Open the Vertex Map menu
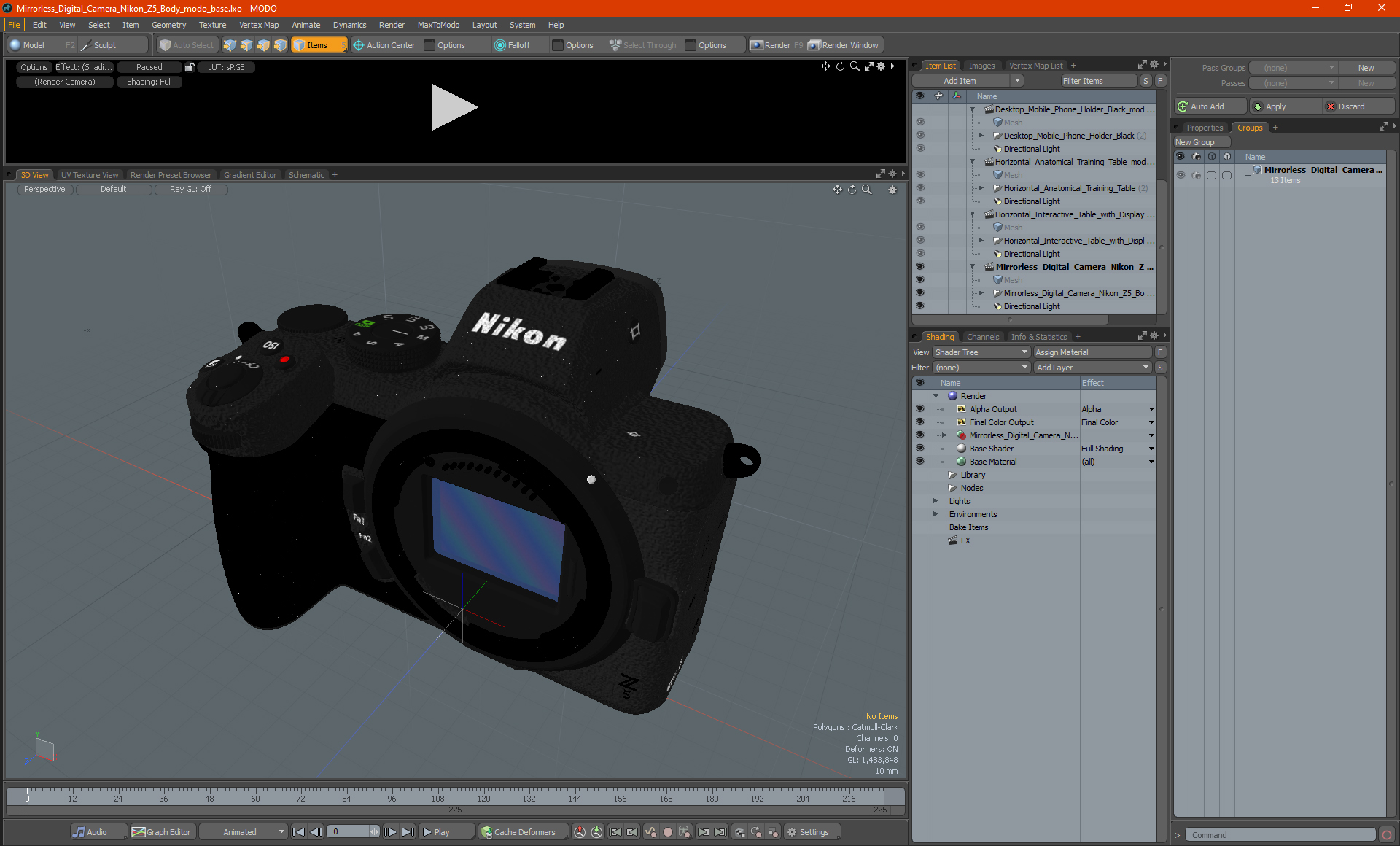 pyautogui.click(x=259, y=25)
